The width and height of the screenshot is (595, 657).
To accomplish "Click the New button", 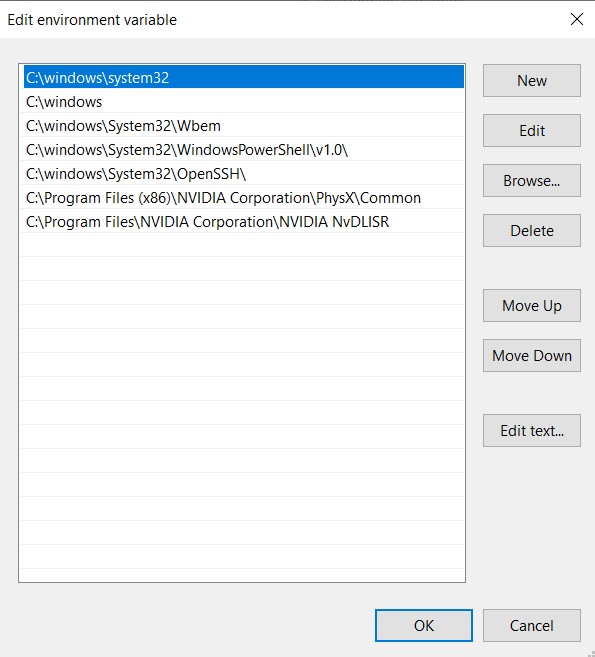I will (532, 80).
